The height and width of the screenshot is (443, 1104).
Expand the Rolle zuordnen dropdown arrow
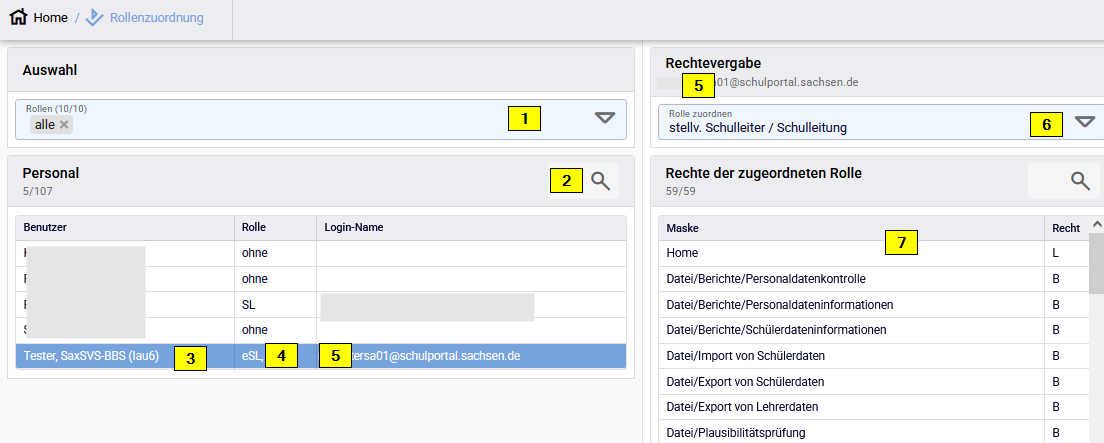(1085, 122)
